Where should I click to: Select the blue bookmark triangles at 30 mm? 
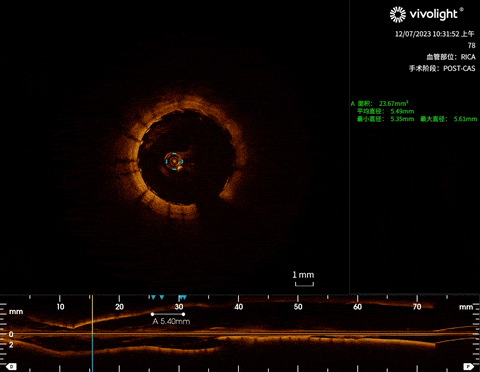coord(182,297)
